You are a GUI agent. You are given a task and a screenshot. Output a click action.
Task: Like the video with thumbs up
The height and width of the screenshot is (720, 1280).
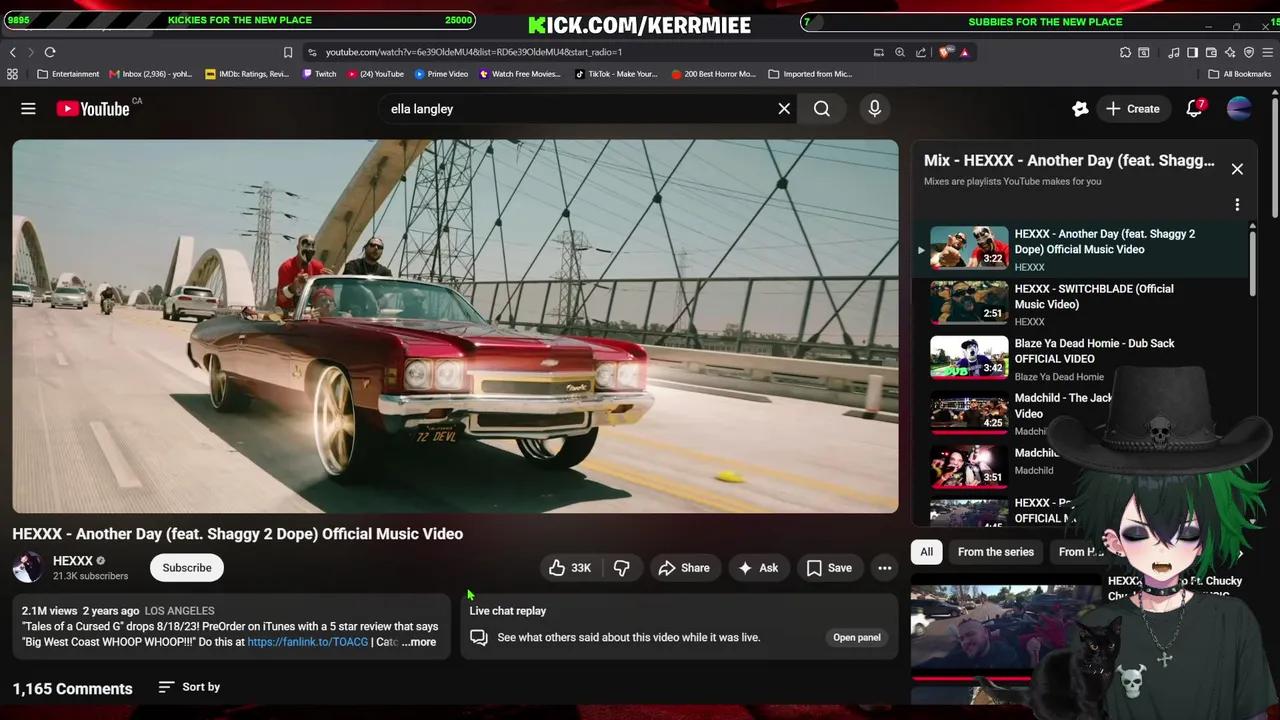click(x=570, y=568)
